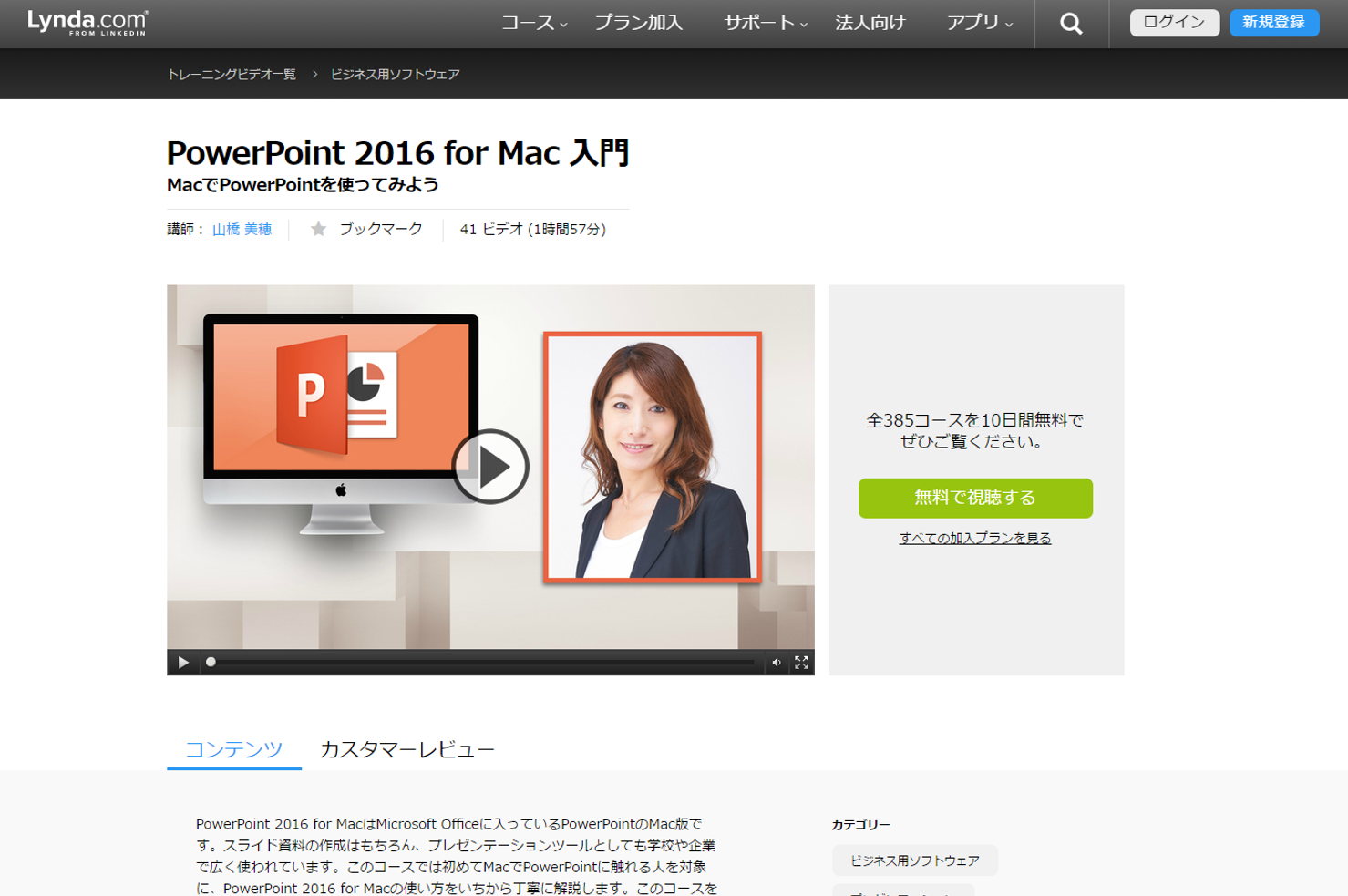This screenshot has width=1348, height=896.
Task: Open the Lynda.com home logo
Action: click(x=87, y=23)
